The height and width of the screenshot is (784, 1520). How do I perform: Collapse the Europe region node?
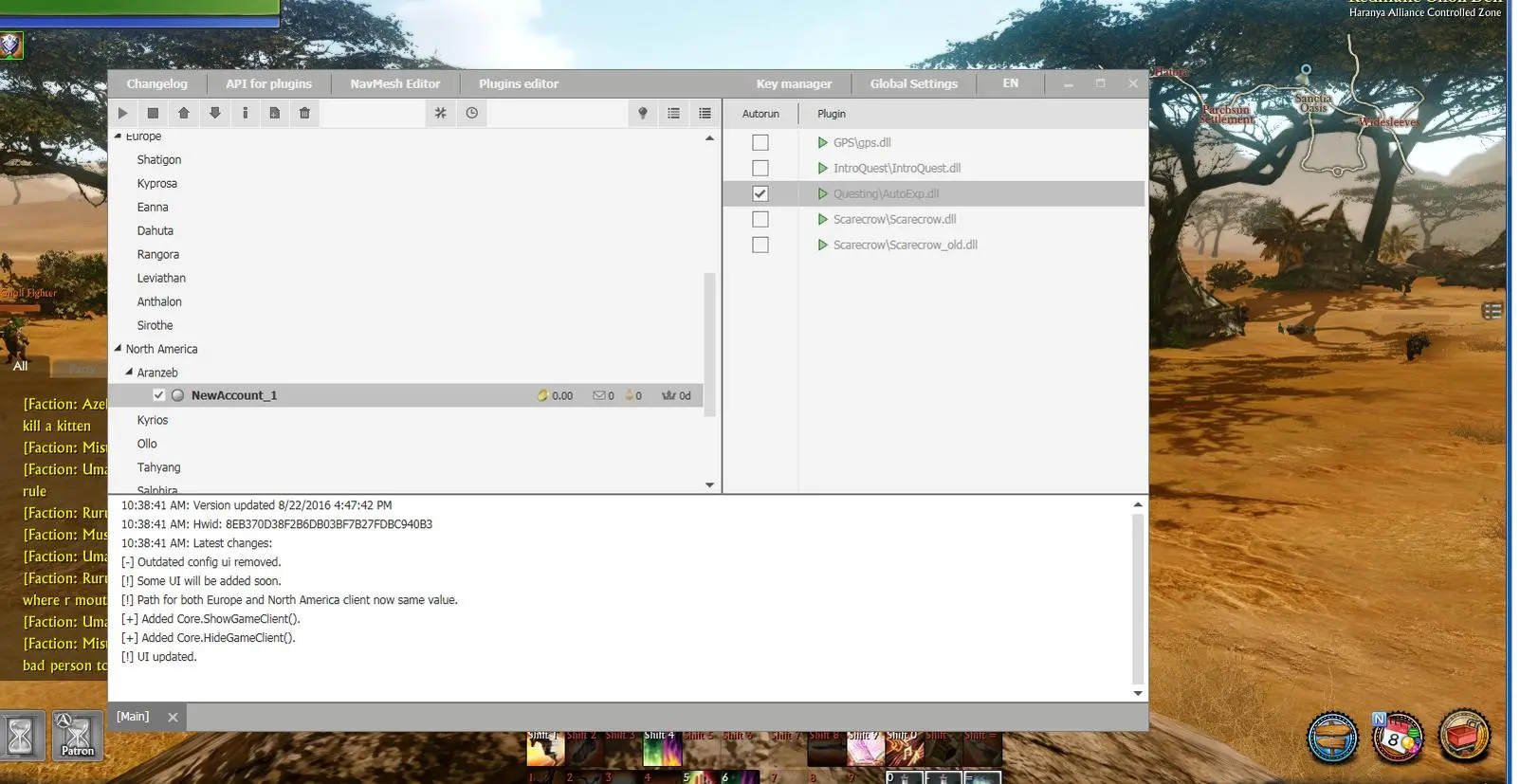coord(119,137)
